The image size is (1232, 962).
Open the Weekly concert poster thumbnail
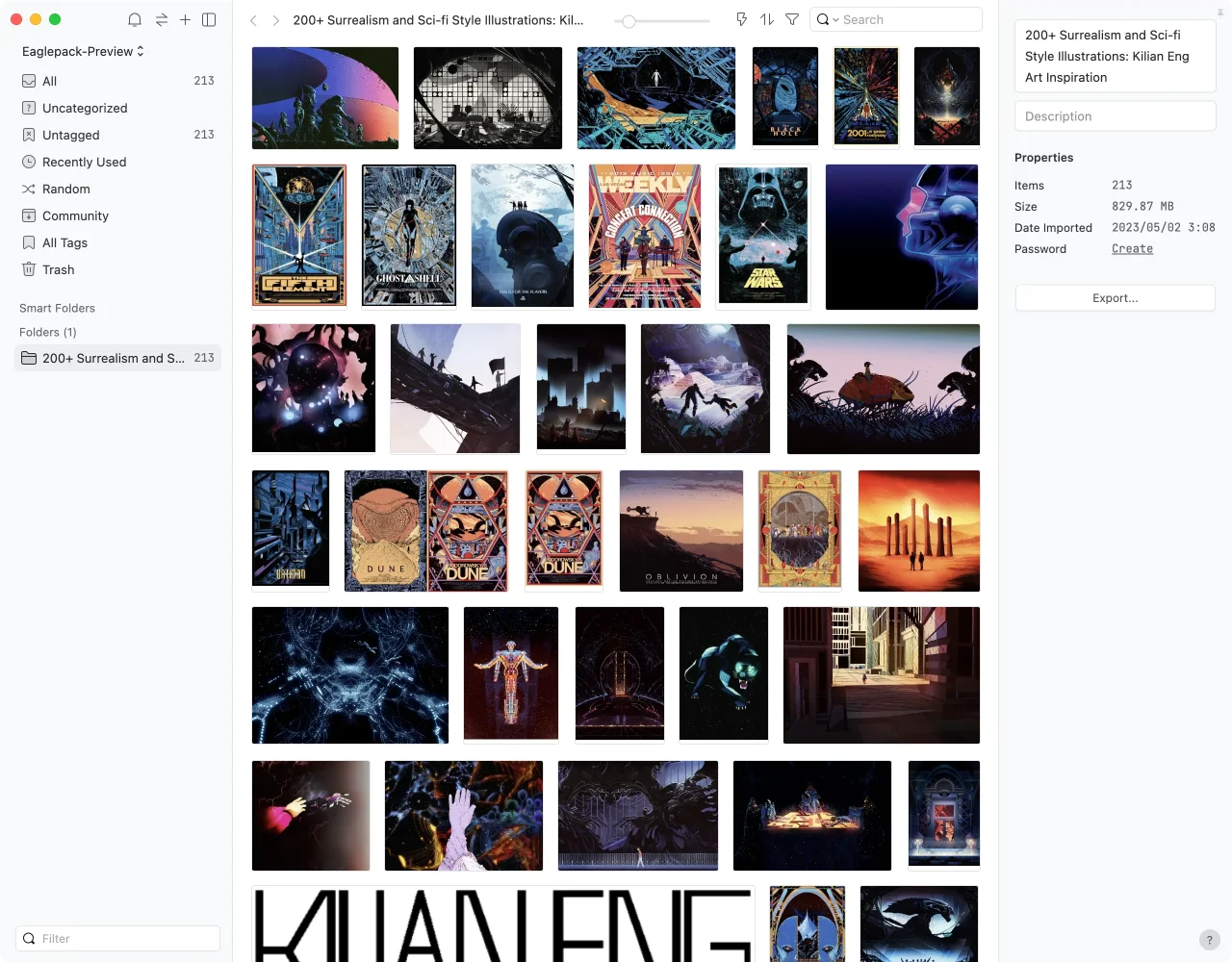645,237
